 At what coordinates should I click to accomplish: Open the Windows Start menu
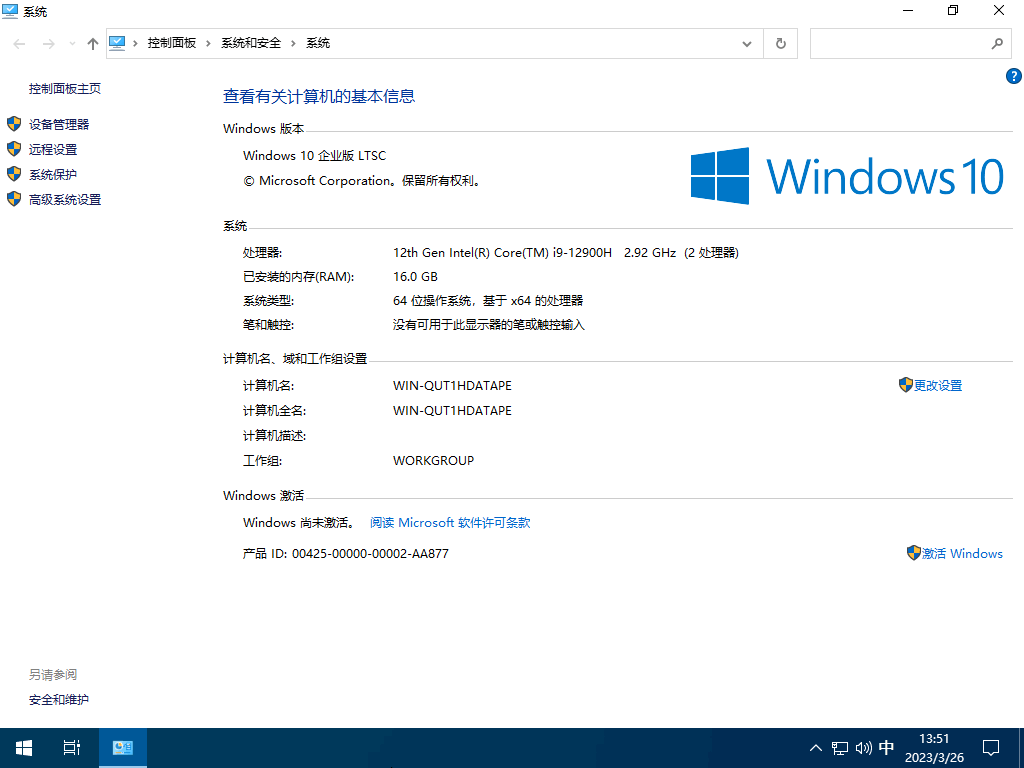tap(24, 747)
